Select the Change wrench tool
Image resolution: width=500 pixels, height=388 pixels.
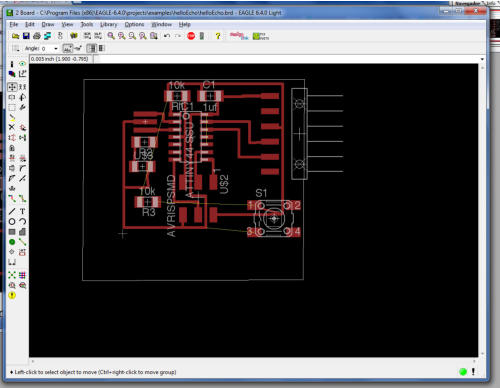pyautogui.click(x=22, y=107)
